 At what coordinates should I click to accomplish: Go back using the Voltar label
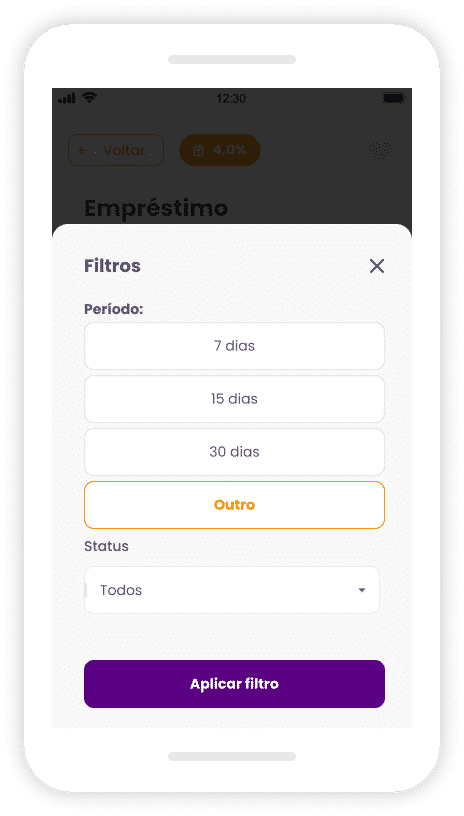124,150
